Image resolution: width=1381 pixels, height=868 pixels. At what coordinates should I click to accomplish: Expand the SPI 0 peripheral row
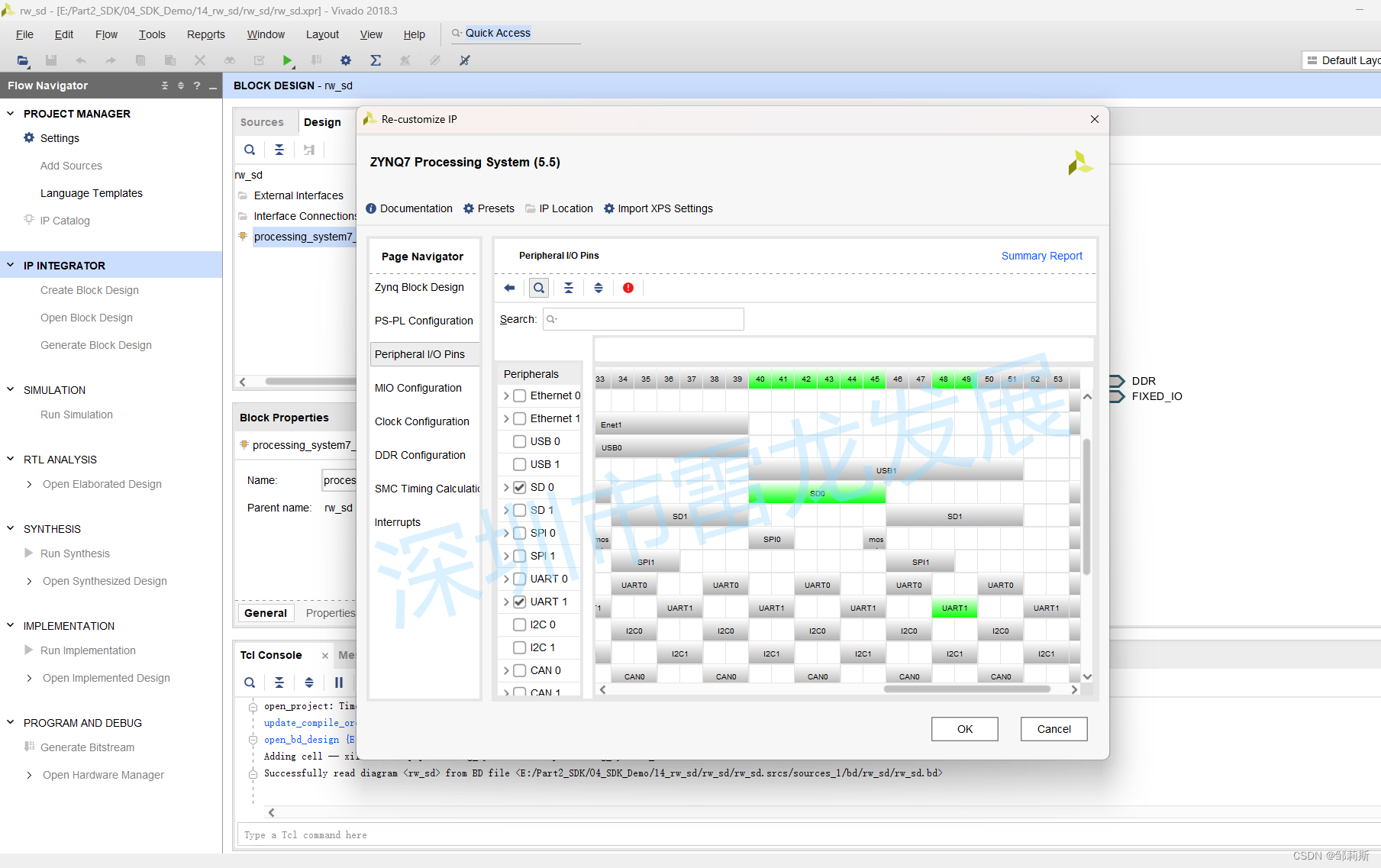(506, 533)
